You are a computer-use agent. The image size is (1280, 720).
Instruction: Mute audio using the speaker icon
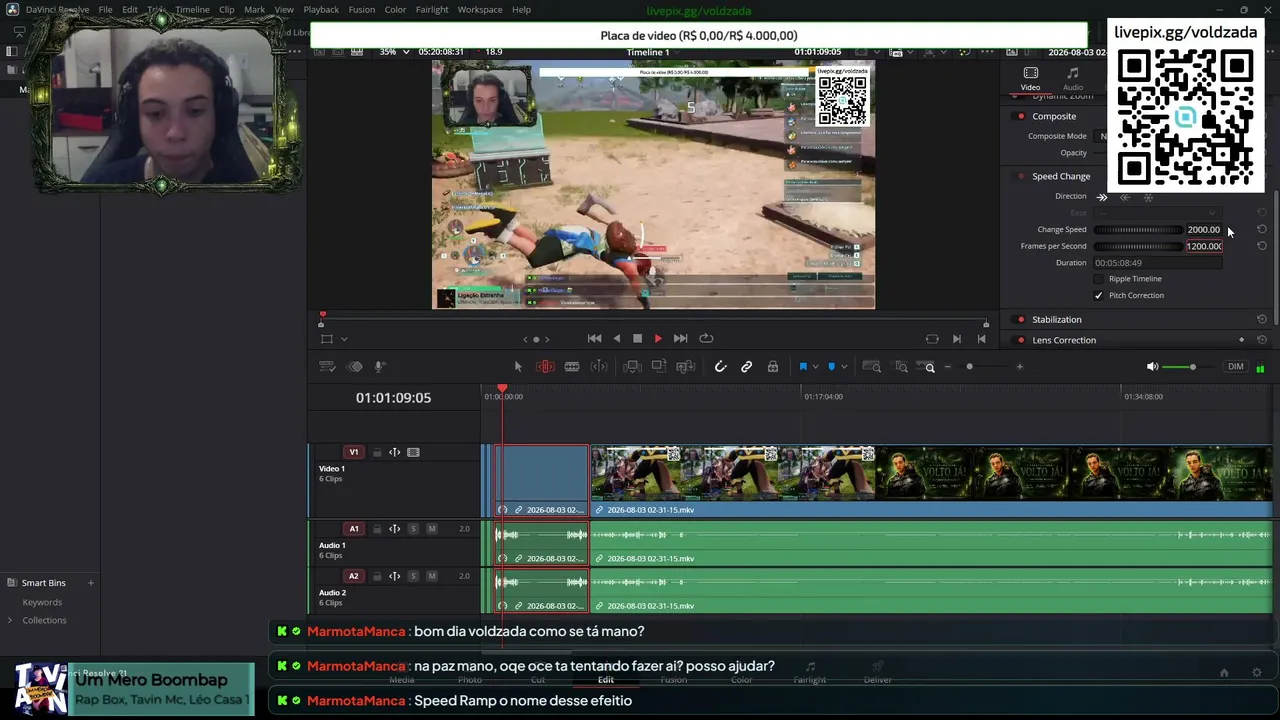coord(1152,367)
